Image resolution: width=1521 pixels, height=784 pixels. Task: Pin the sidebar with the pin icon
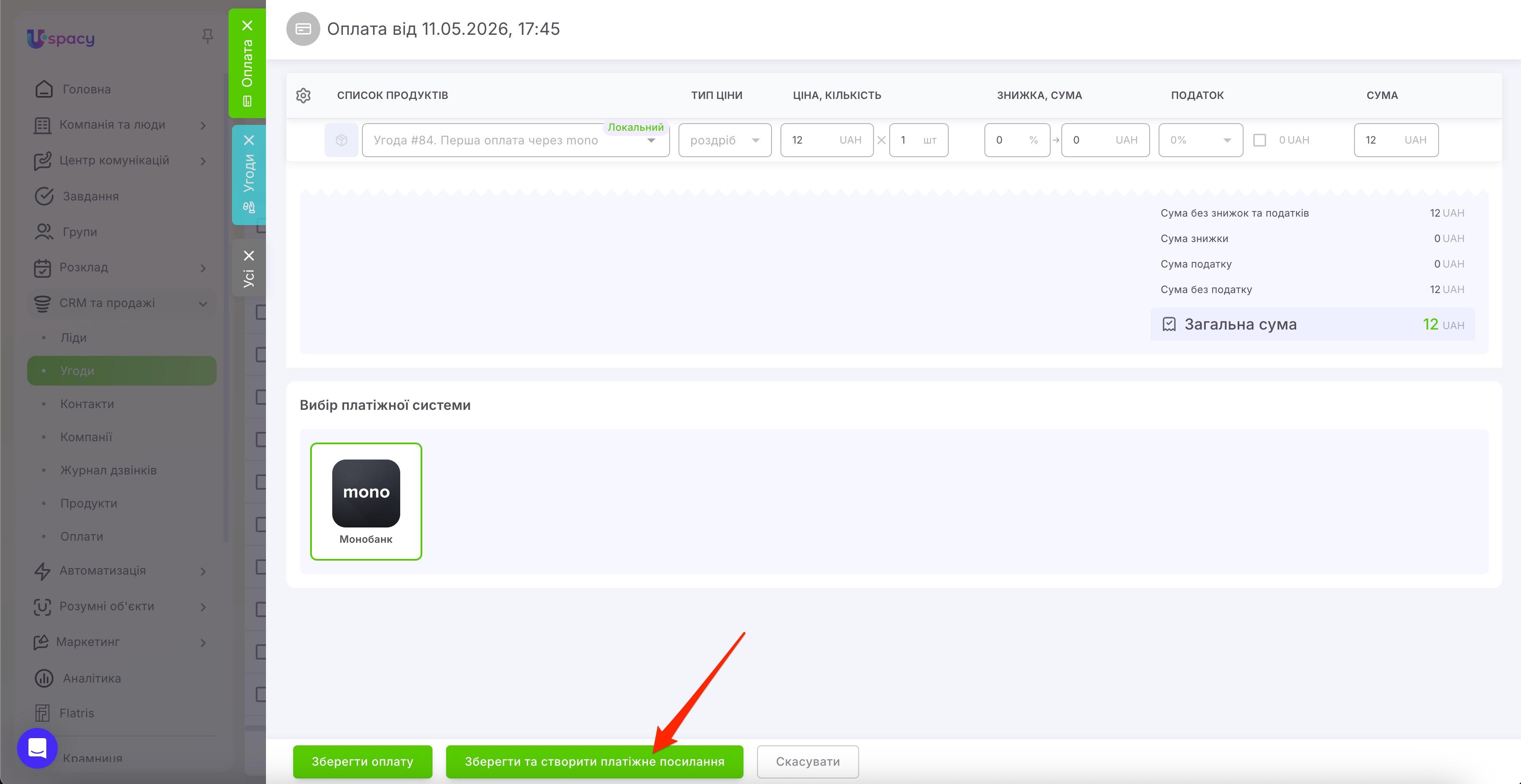(x=207, y=37)
